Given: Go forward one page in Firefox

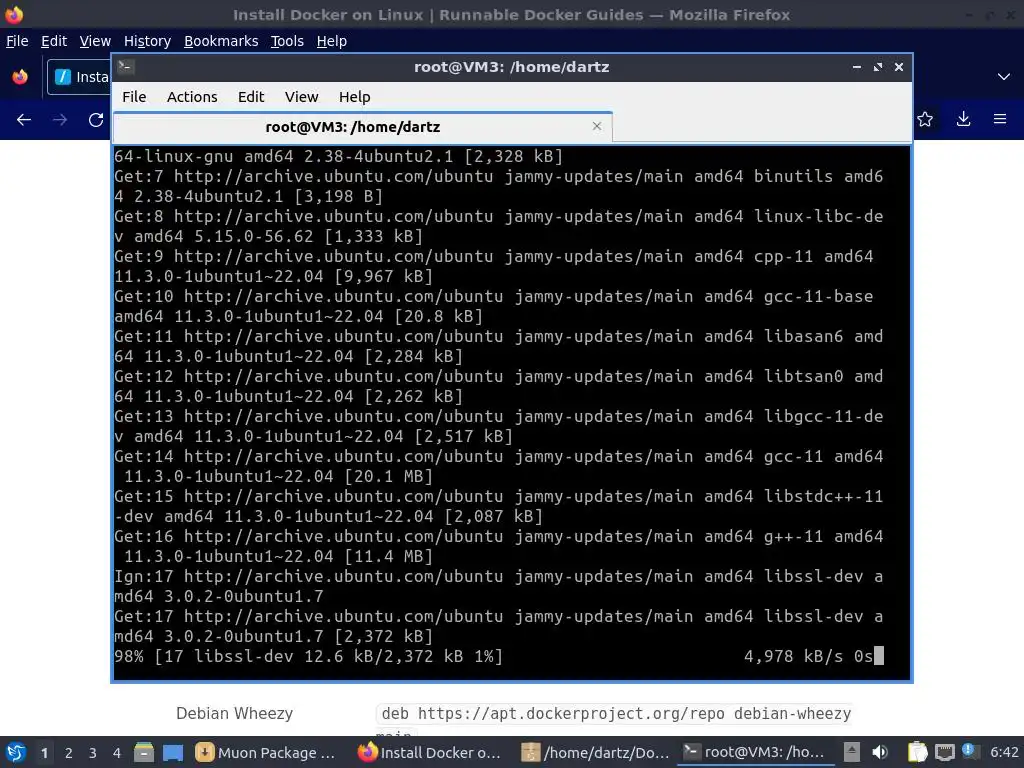Looking at the screenshot, I should coord(60,120).
